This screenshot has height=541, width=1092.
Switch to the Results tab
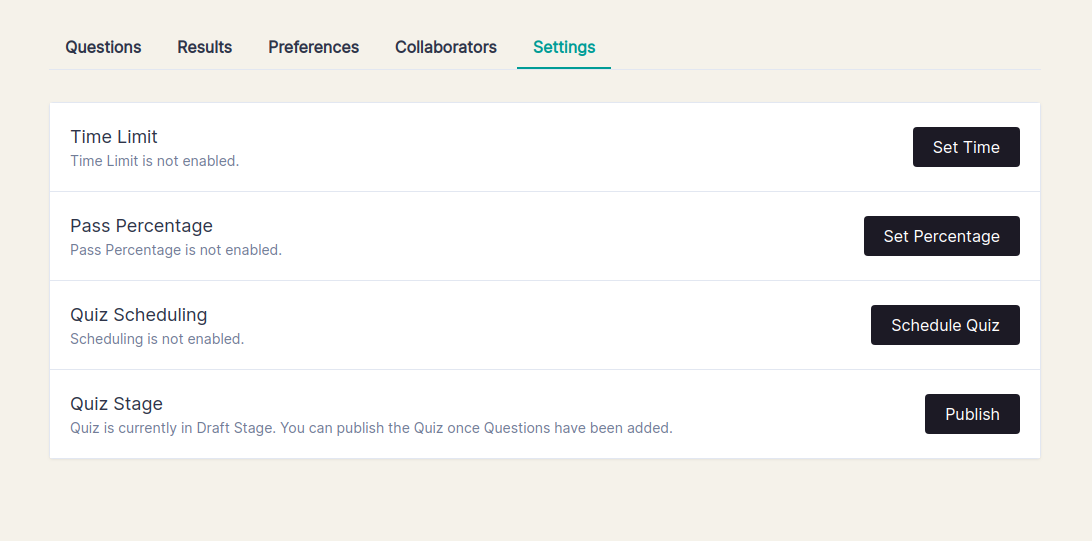[204, 47]
